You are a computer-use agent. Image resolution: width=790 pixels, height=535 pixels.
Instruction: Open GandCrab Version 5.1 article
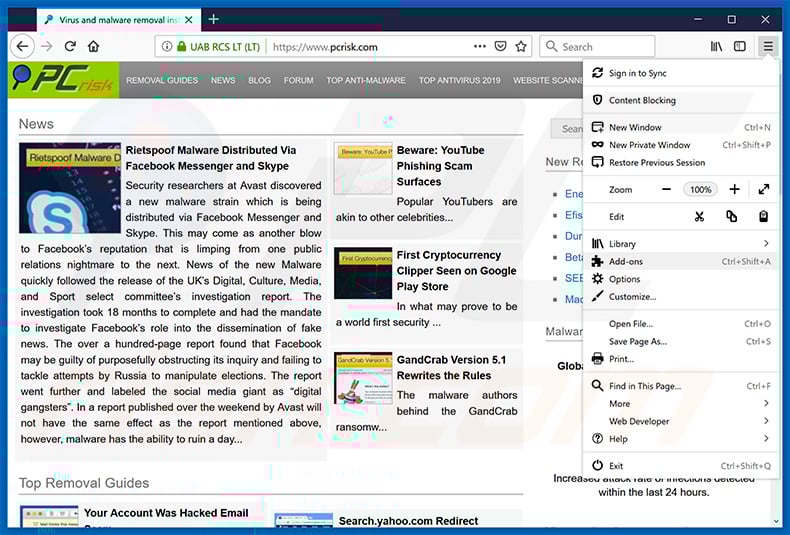(451, 368)
